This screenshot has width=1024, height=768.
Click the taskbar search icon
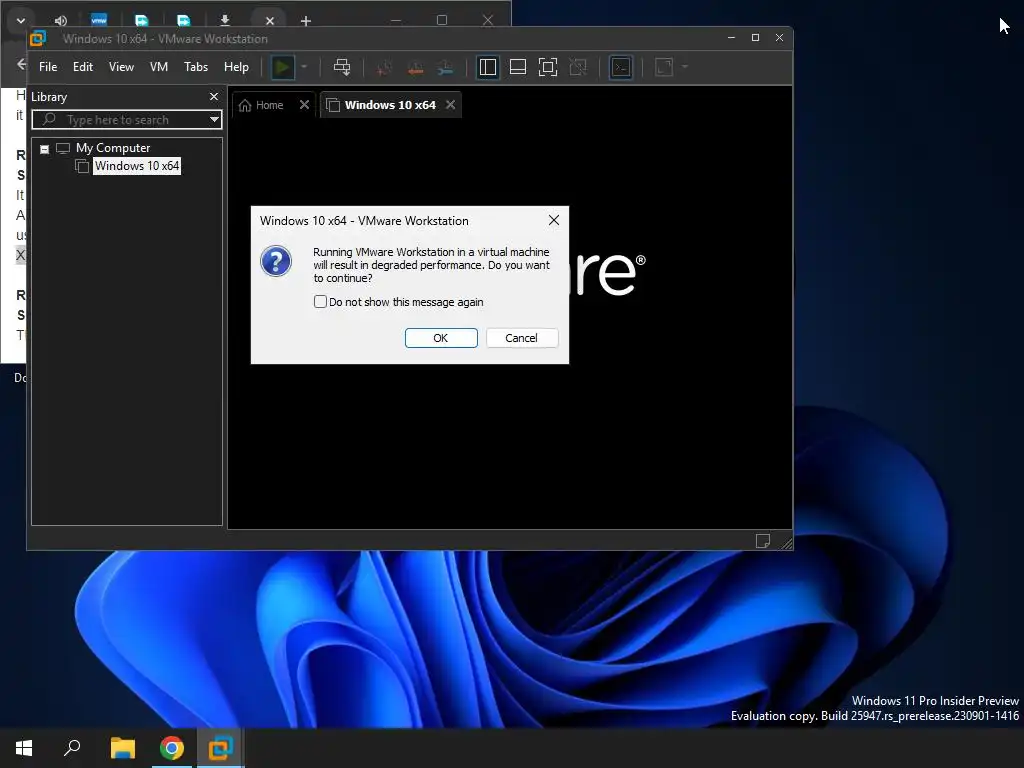coord(72,748)
